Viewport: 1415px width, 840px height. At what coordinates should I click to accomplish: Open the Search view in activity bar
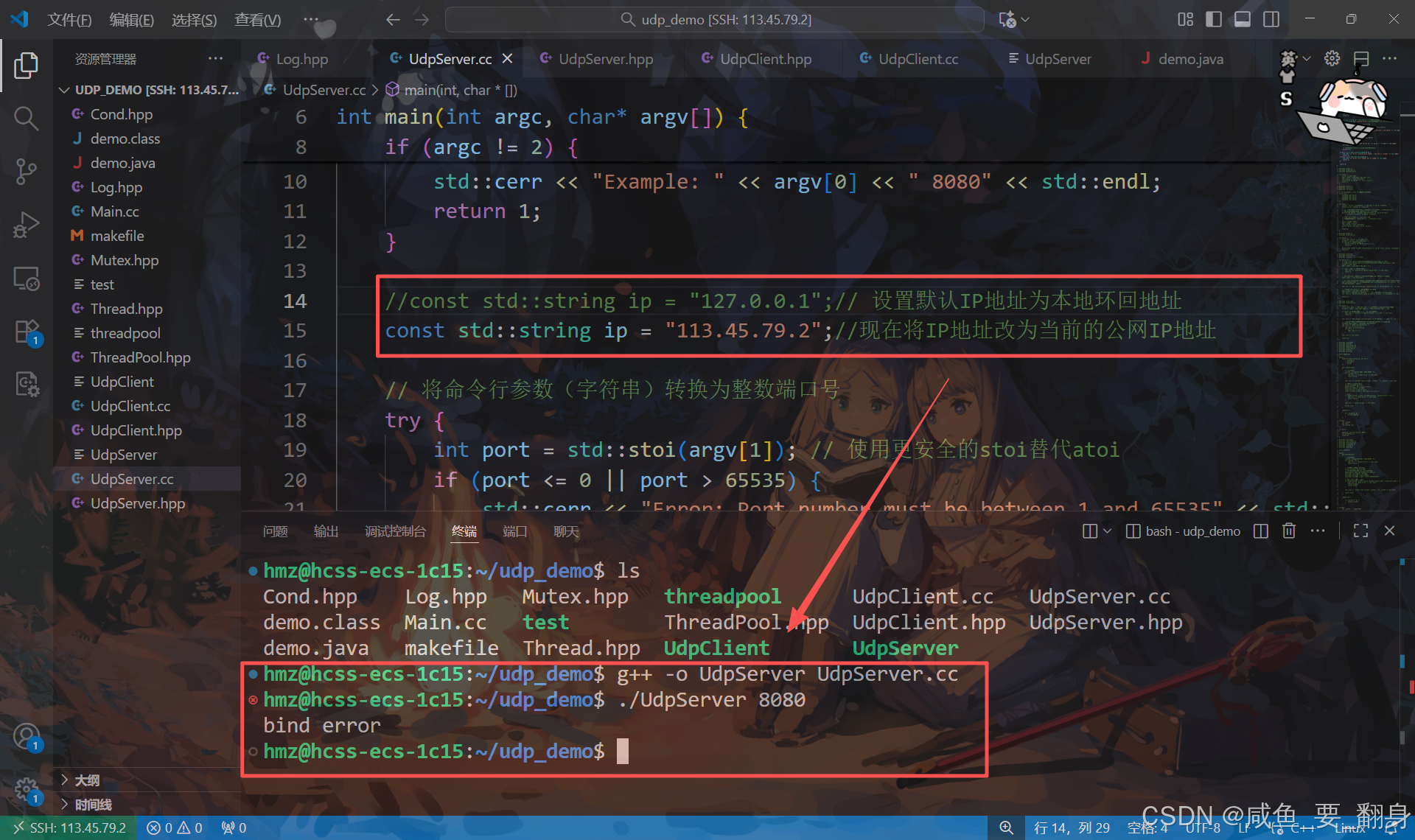[x=26, y=118]
